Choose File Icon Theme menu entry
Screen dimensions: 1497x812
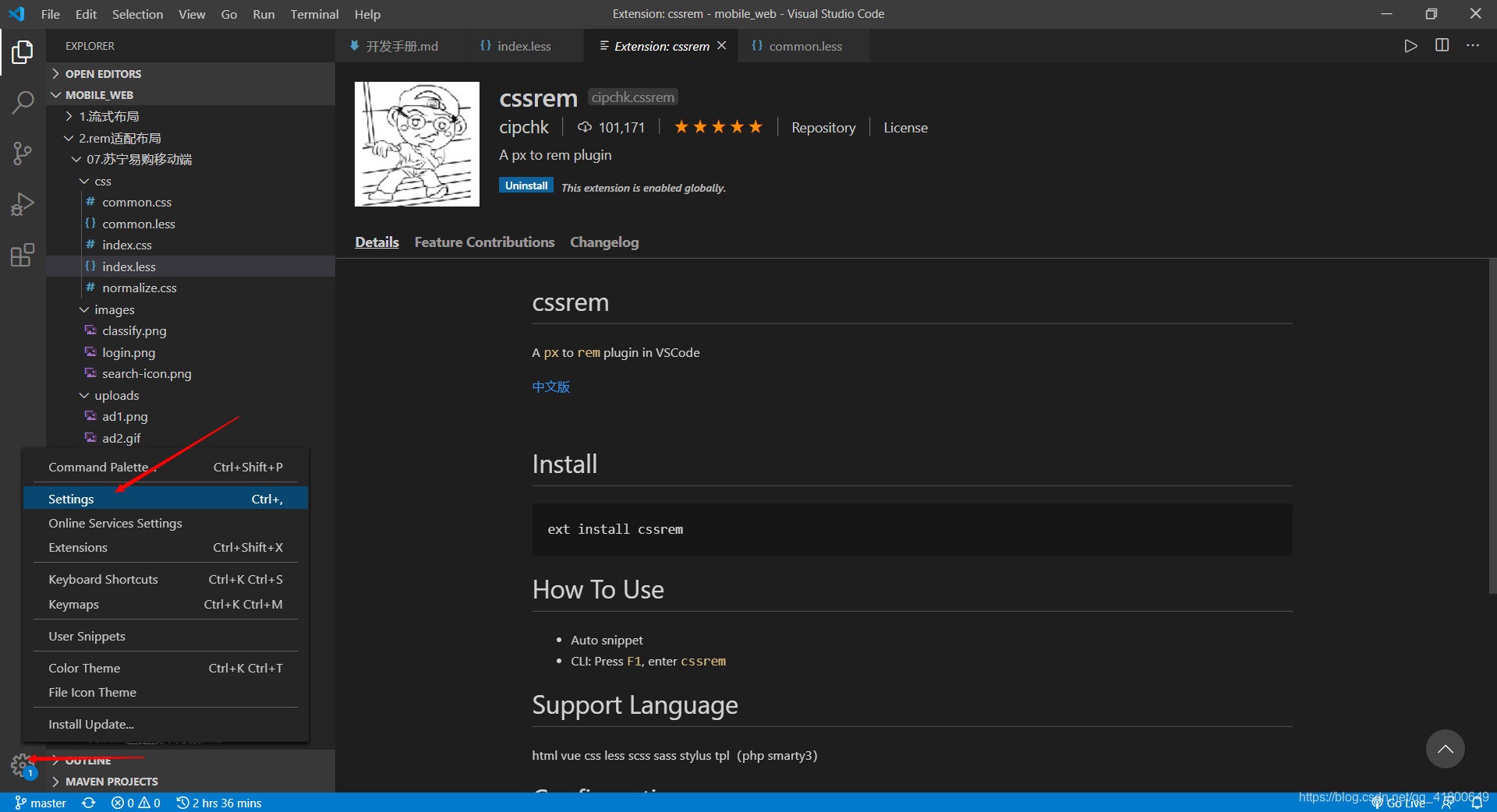pyautogui.click(x=165, y=692)
